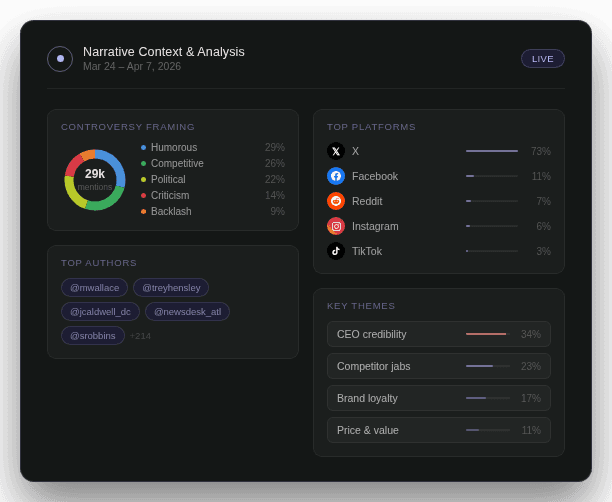Click the green Competitive legend dot
Image resolution: width=612 pixels, height=502 pixels.
tap(143, 163)
